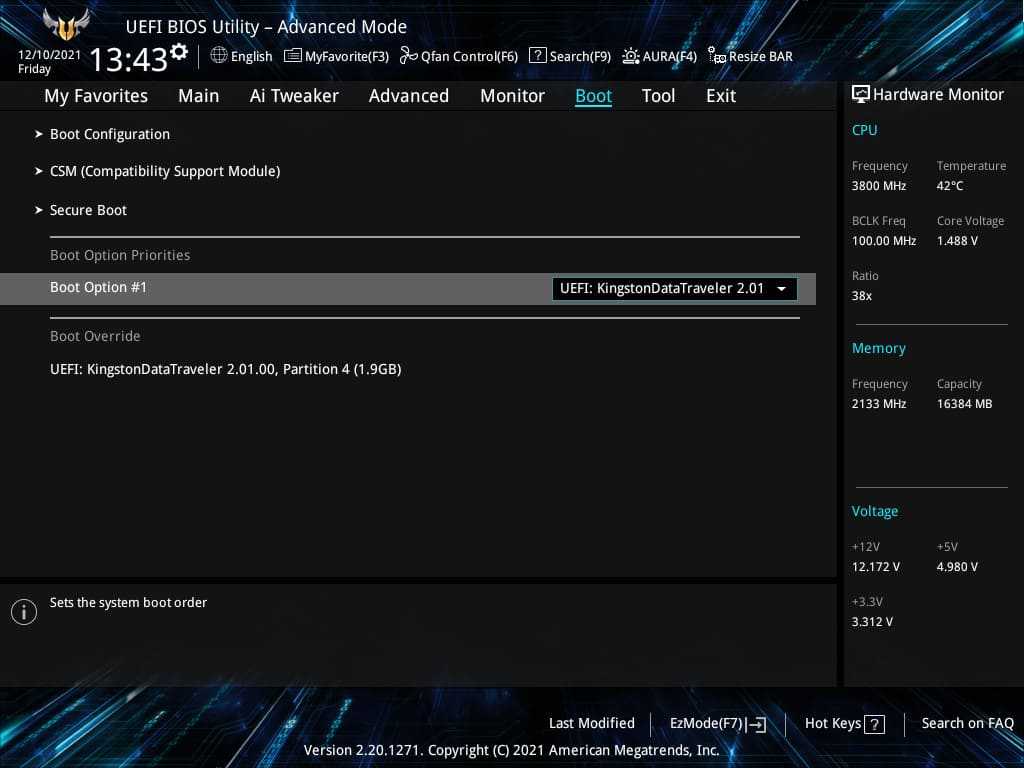Open AURA(F4) lighting icon
The image size is (1024, 768).
click(x=631, y=56)
